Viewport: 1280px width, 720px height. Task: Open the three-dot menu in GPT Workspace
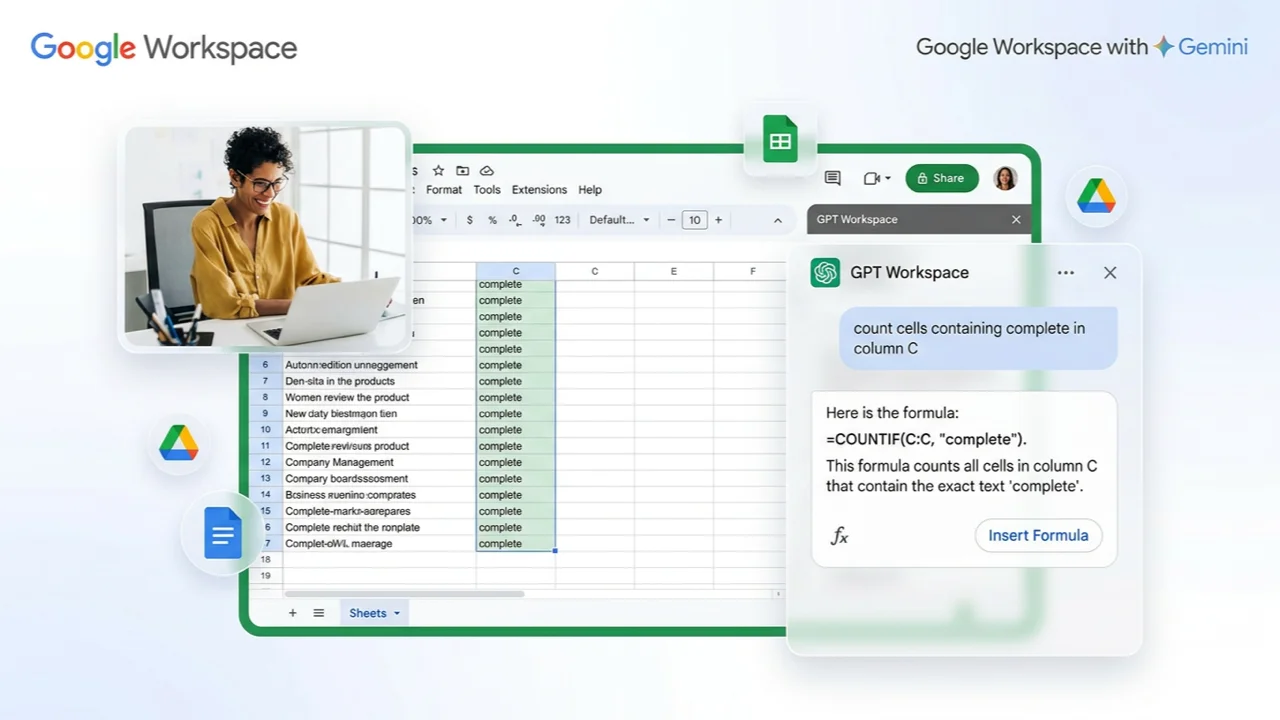coord(1066,272)
